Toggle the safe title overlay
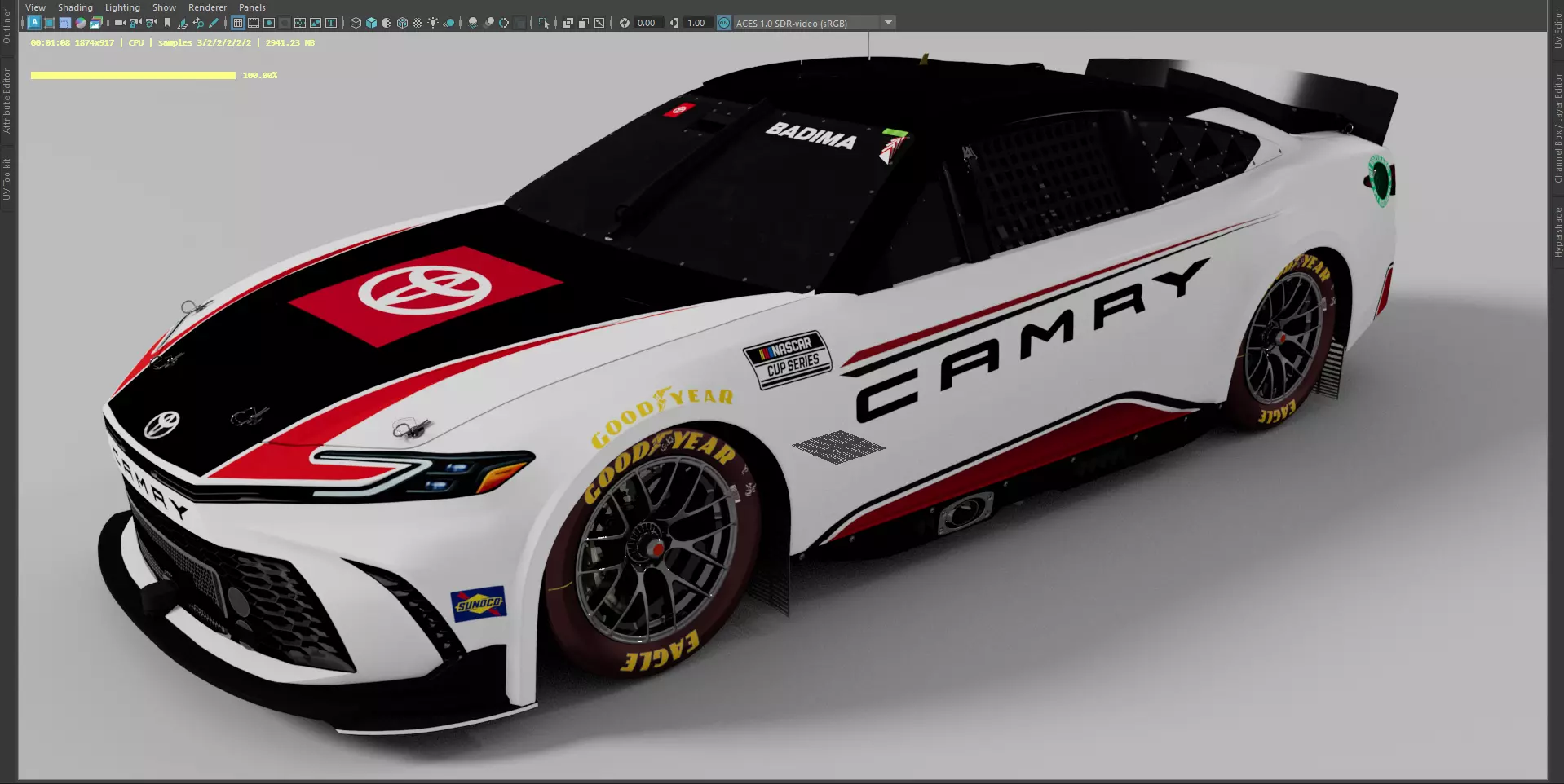The width and height of the screenshot is (1564, 784). [331, 23]
